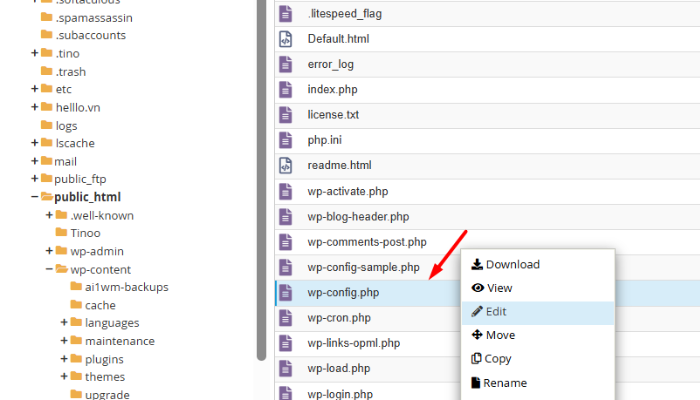The width and height of the screenshot is (700, 400).
Task: Expand the etc folder
Action: pyautogui.click(x=34, y=88)
